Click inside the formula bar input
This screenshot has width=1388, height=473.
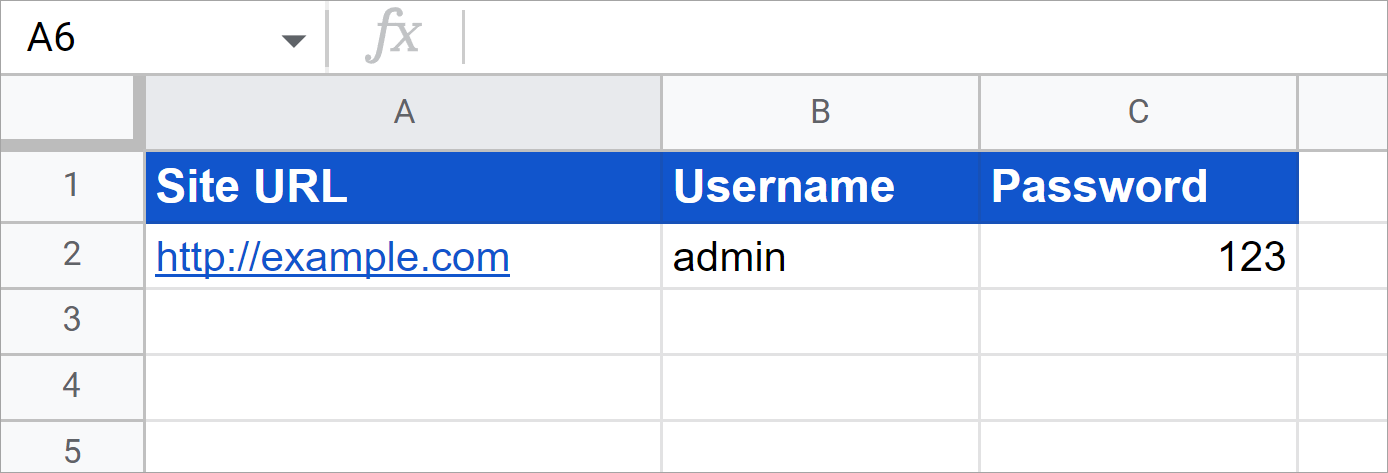click(925, 38)
